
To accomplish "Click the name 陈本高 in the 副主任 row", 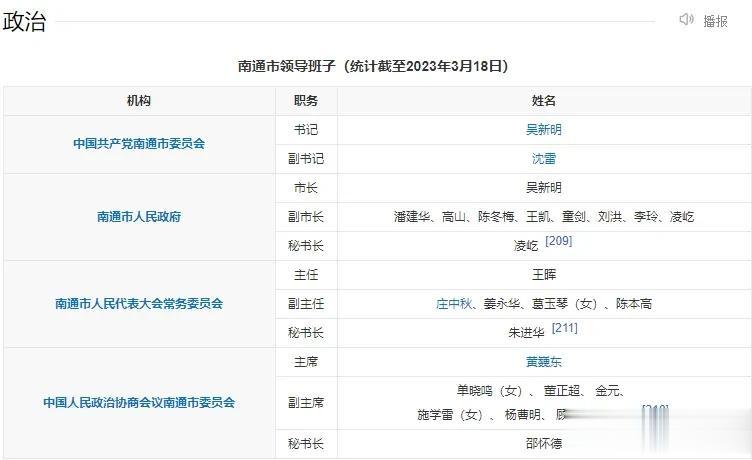I will click(634, 304).
